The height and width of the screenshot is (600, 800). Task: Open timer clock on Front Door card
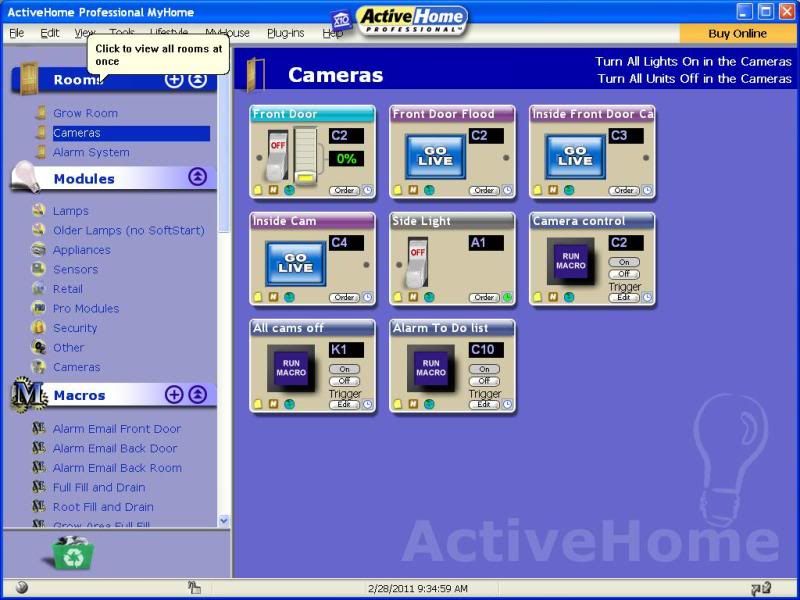(367, 190)
